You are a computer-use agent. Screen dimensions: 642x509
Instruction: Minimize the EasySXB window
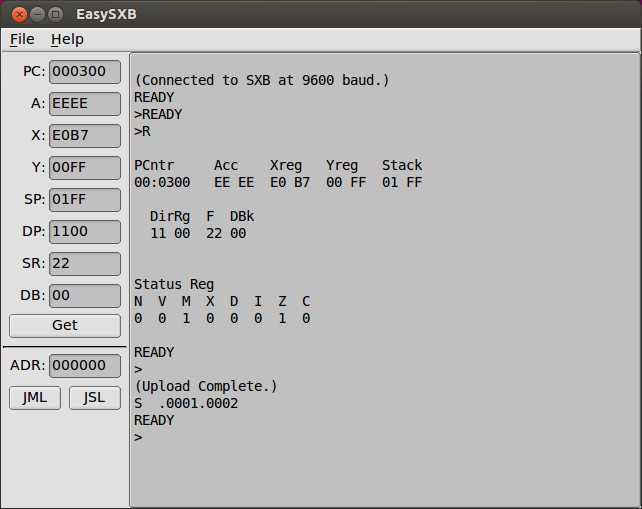point(37,14)
